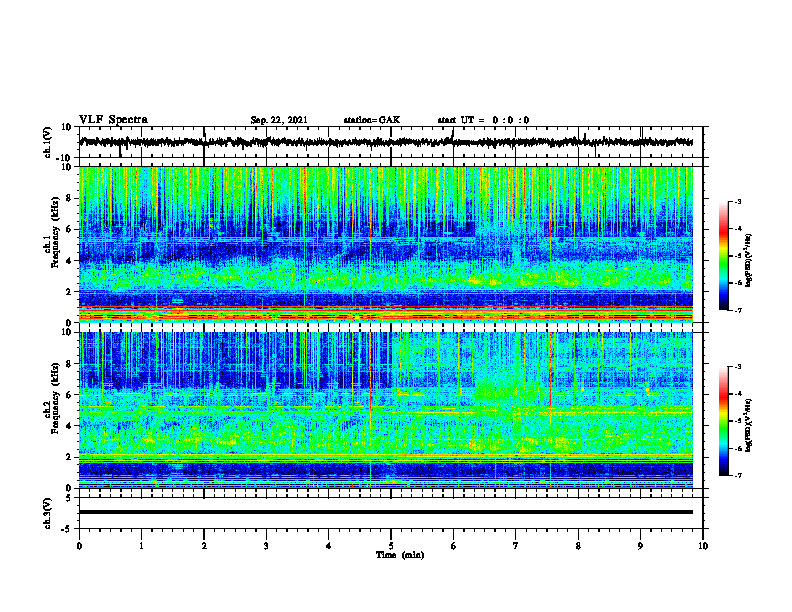Click the -7 label on ch.2 colorbar
This screenshot has height=612, width=792.
click(x=737, y=476)
